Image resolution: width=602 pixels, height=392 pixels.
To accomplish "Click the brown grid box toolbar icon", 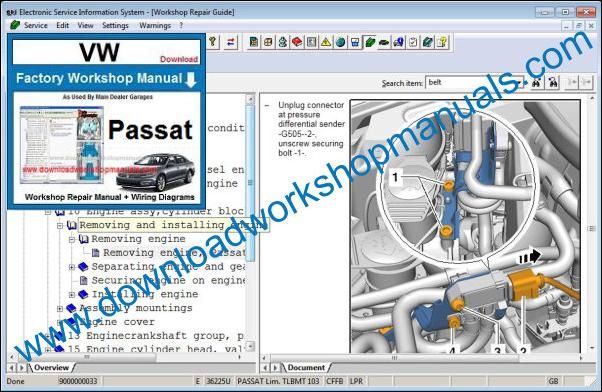I will coord(268,42).
